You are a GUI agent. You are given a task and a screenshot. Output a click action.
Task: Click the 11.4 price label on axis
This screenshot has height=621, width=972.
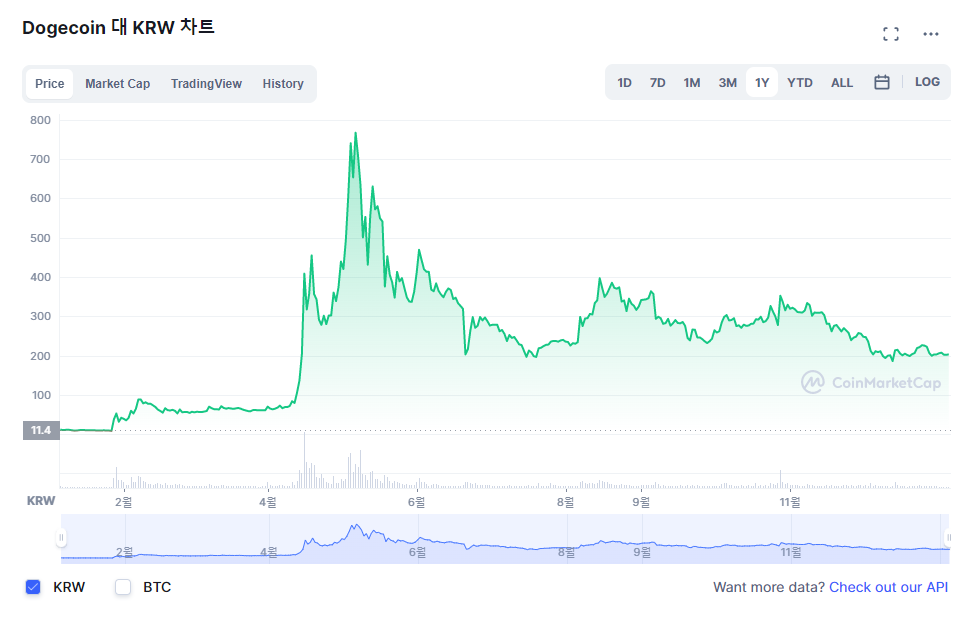click(41, 430)
